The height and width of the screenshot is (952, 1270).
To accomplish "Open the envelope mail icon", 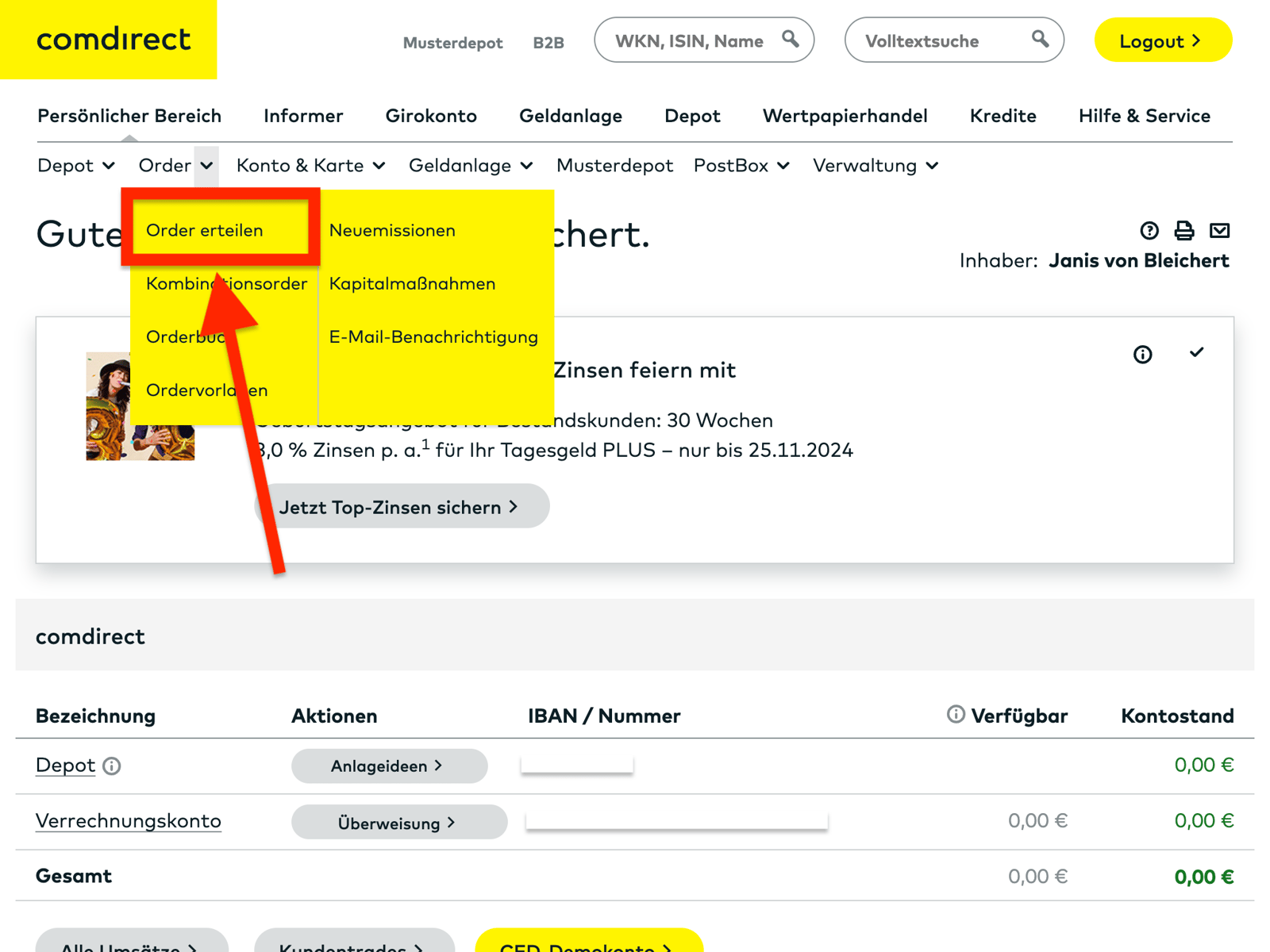I will (1220, 231).
